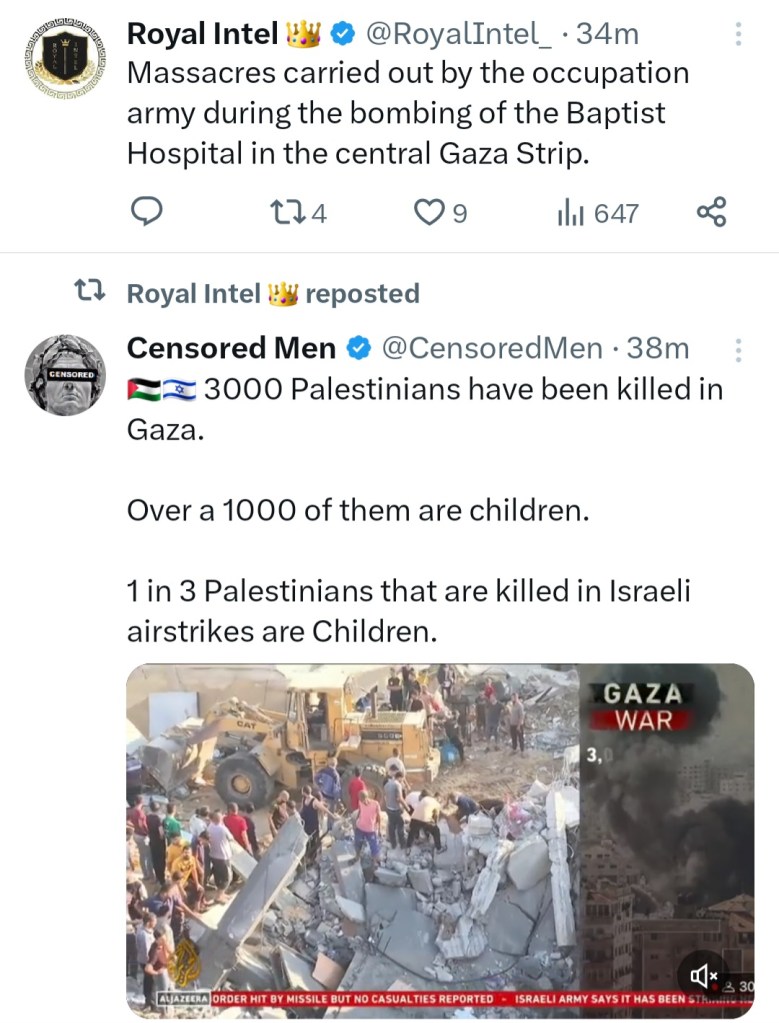The width and height of the screenshot is (779, 1023).
Task: Click the 'Royal Intel reposted' label
Action: coord(272,293)
